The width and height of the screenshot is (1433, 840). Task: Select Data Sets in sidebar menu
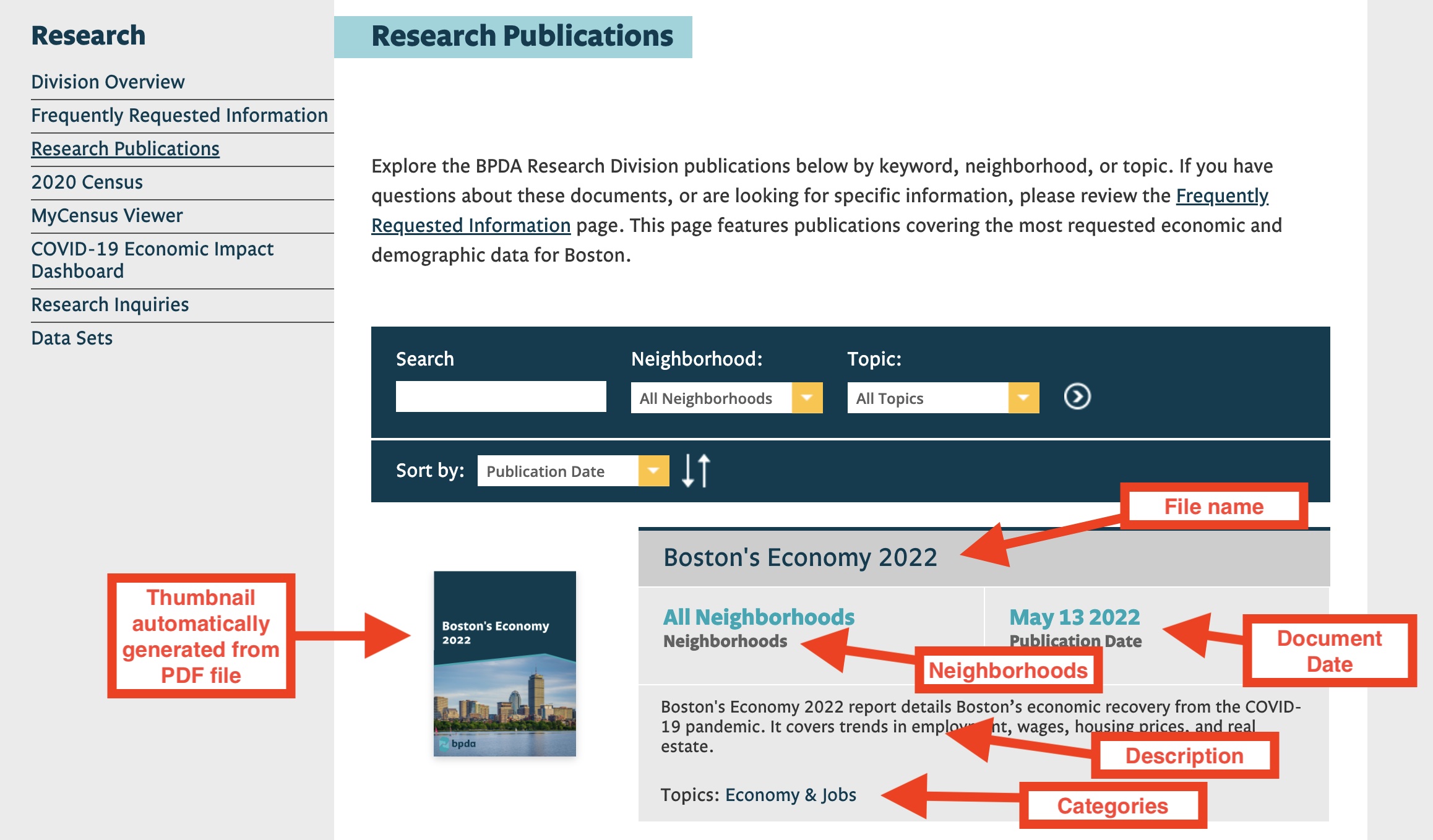click(x=71, y=338)
